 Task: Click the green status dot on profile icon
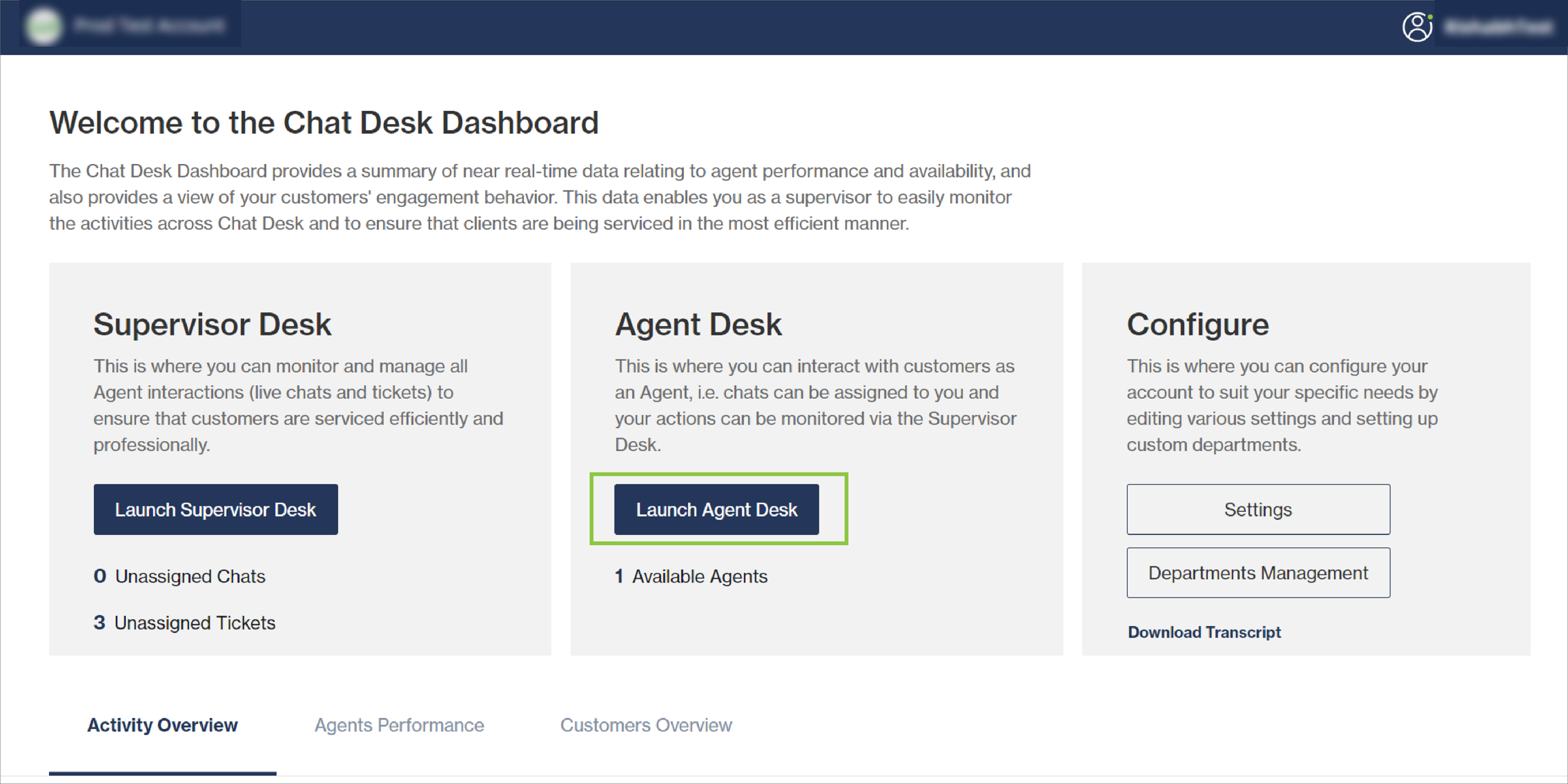click(1430, 16)
